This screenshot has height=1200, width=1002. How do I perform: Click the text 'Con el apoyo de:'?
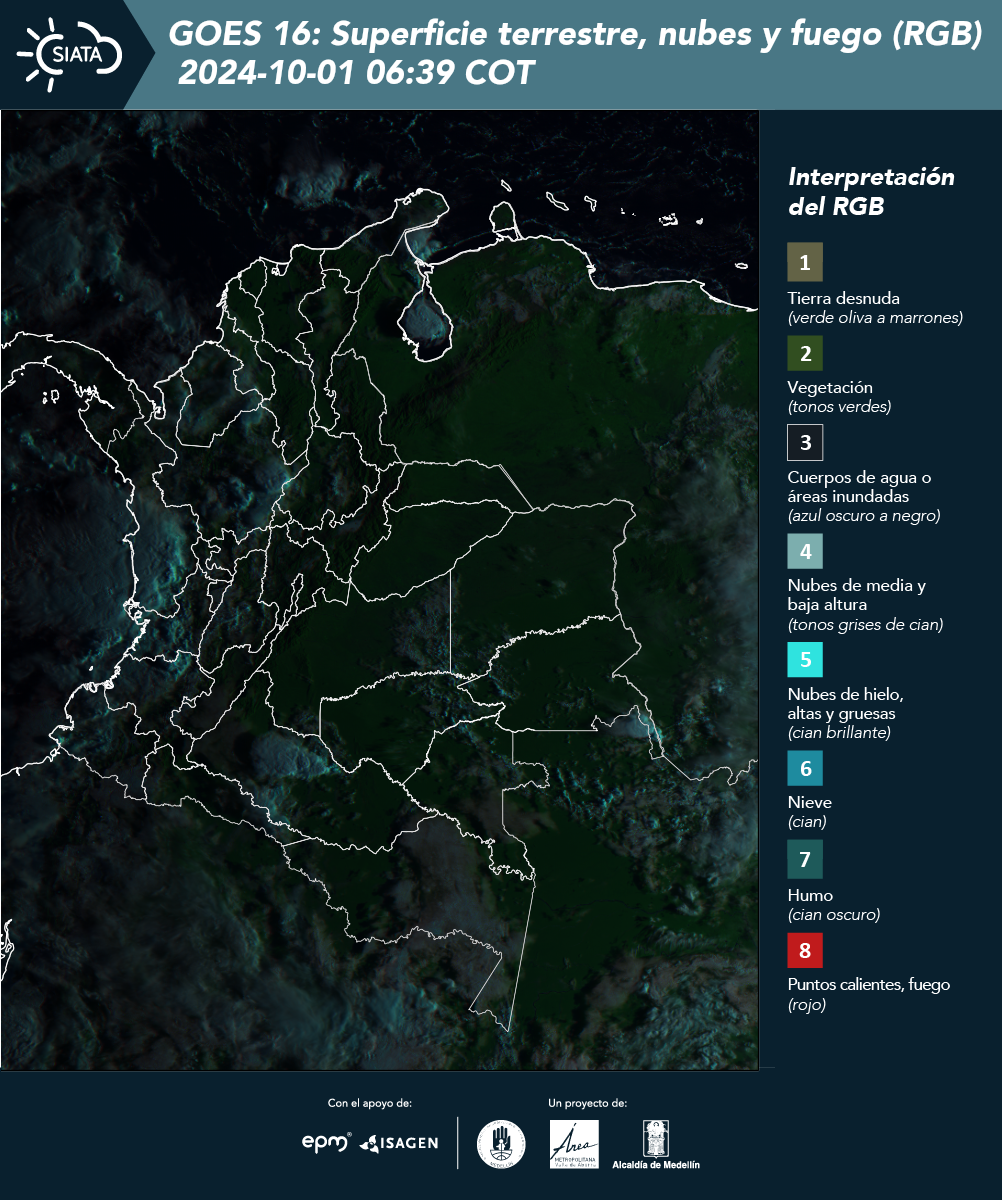[x=370, y=1103]
